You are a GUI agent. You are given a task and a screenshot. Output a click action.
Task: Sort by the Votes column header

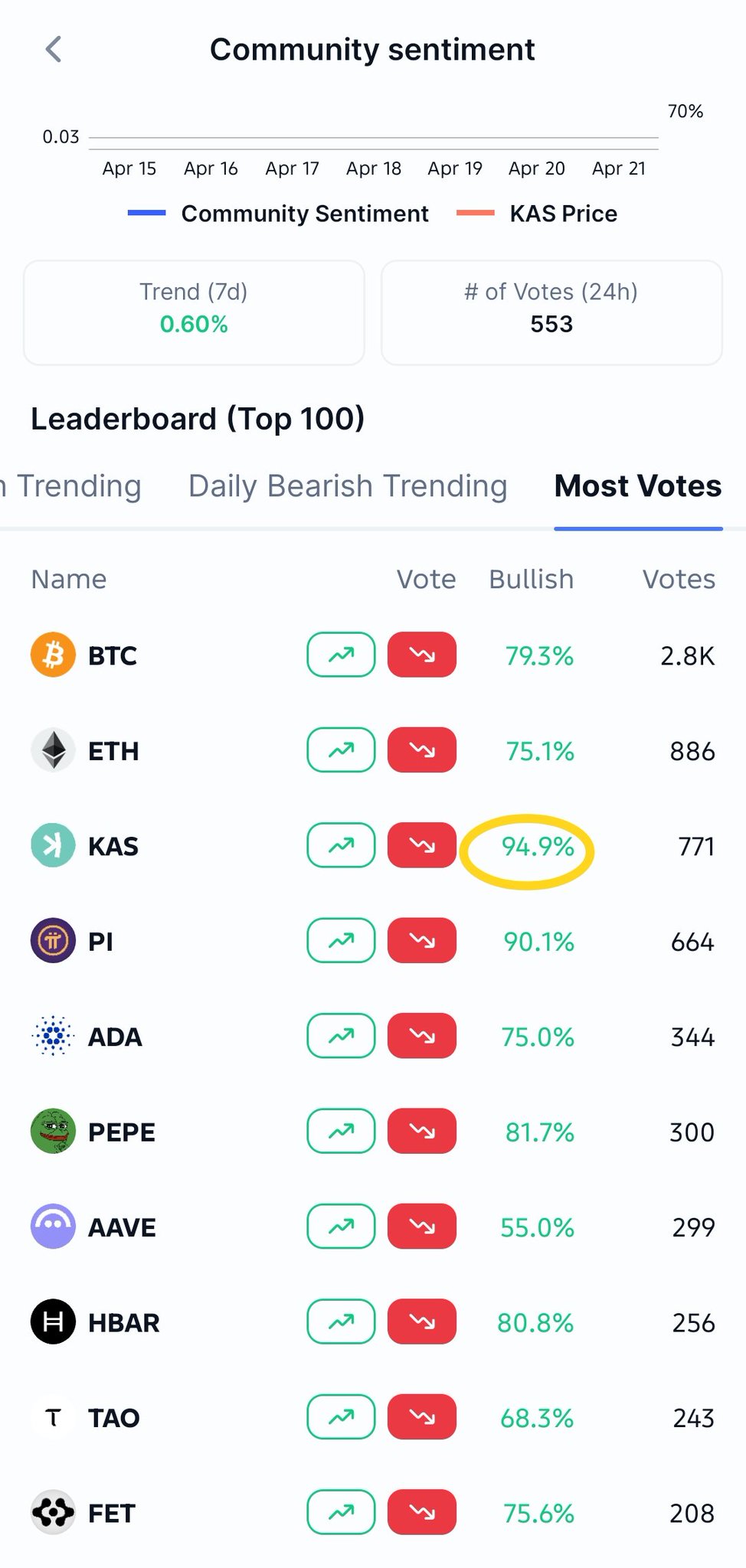[x=679, y=580]
